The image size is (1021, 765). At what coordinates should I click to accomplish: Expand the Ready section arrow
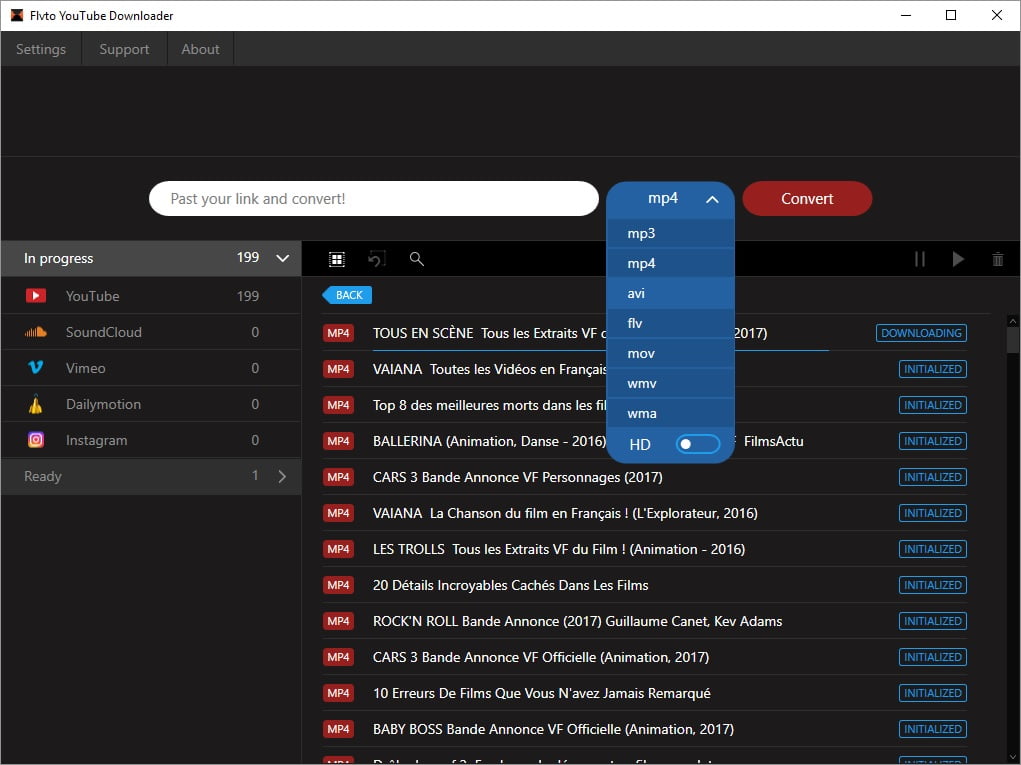coord(282,477)
